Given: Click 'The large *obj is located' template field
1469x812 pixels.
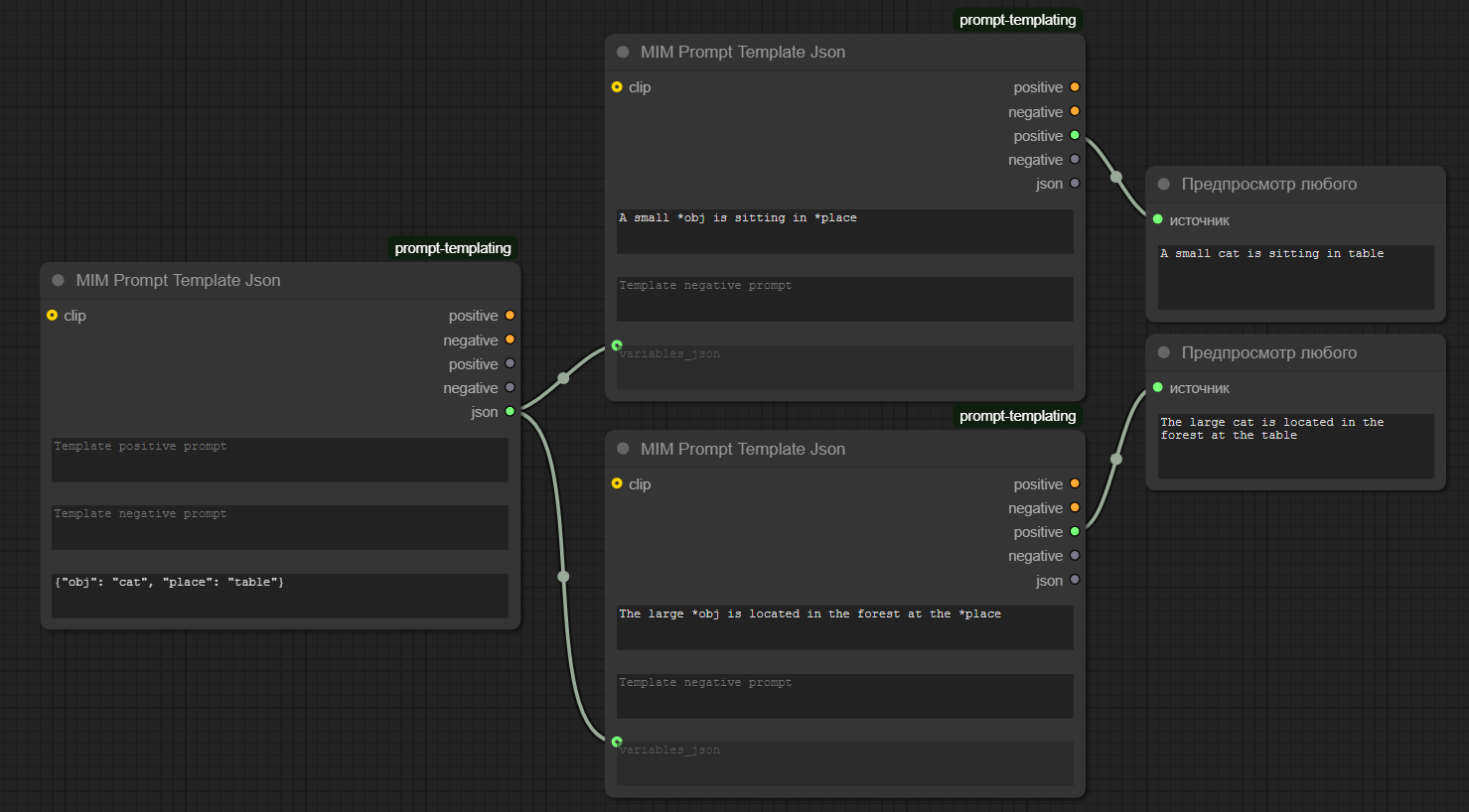Looking at the screenshot, I should coord(845,627).
